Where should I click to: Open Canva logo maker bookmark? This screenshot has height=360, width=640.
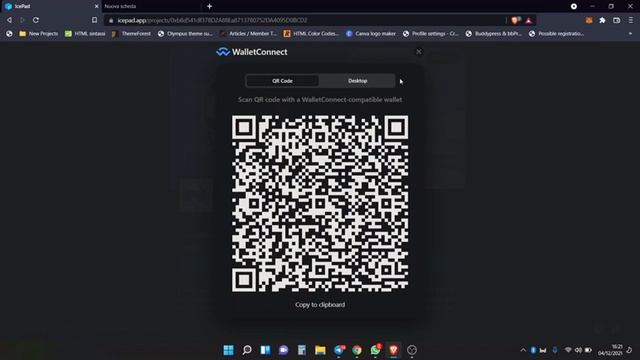coord(371,34)
